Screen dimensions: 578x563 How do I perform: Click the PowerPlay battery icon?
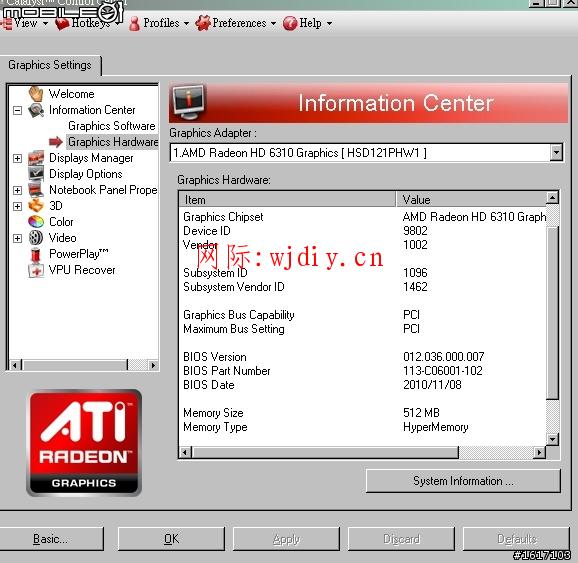pos(35,254)
